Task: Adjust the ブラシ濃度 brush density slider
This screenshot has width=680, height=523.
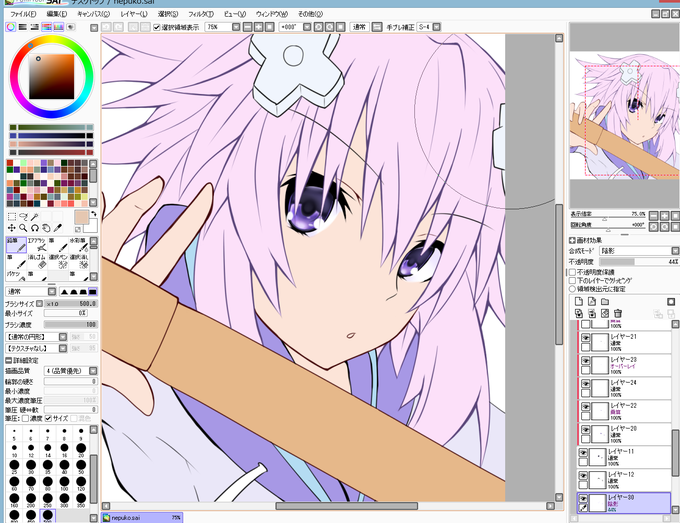Action: point(71,325)
